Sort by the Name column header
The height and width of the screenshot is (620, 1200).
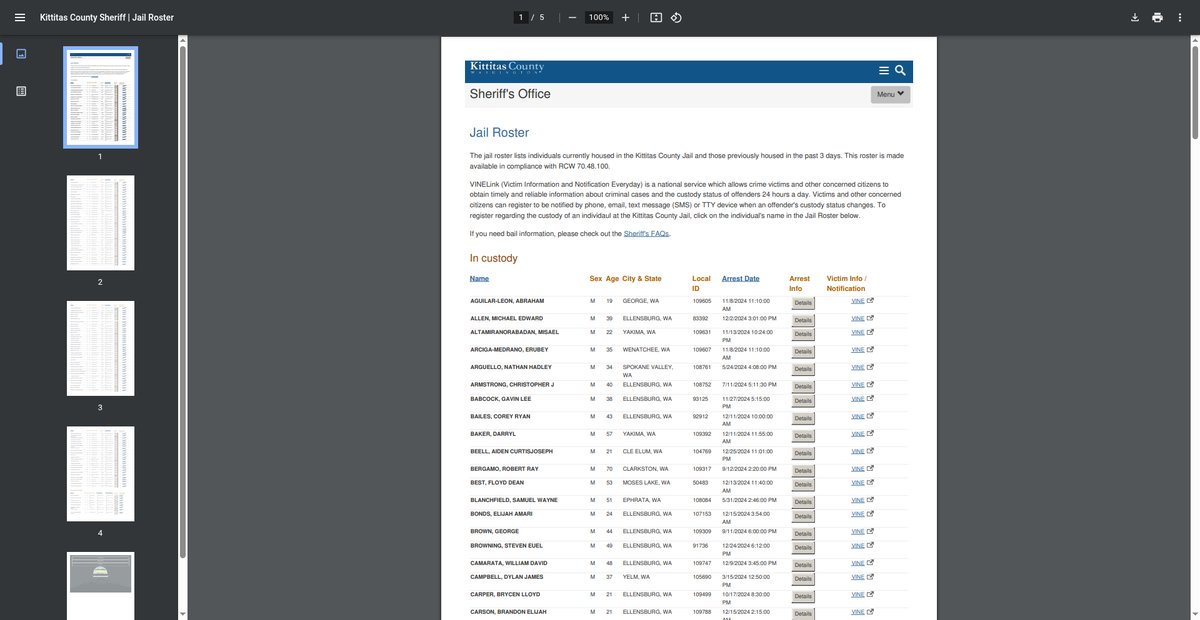pyautogui.click(x=480, y=278)
